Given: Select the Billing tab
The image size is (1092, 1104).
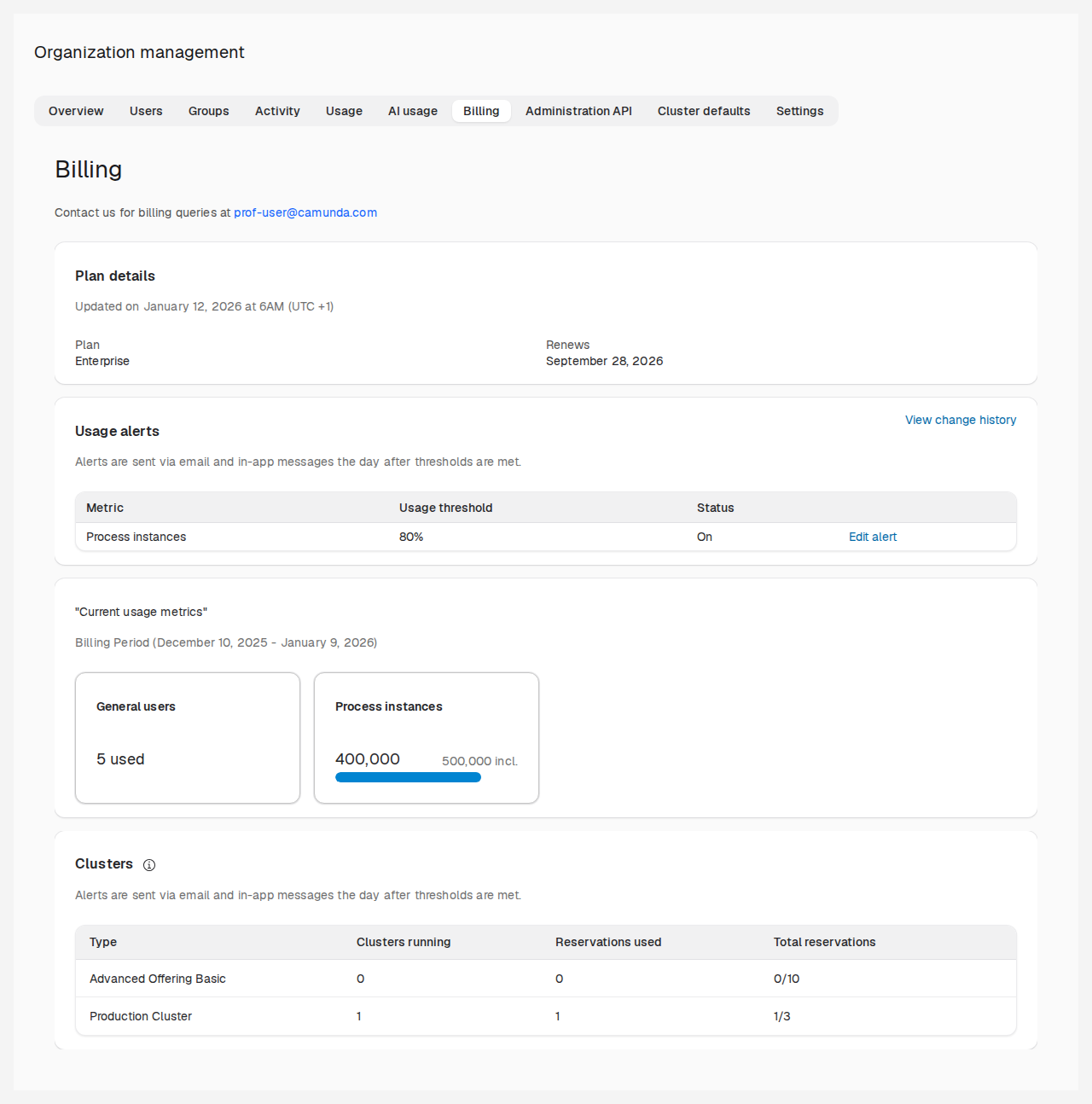Looking at the screenshot, I should [481, 111].
